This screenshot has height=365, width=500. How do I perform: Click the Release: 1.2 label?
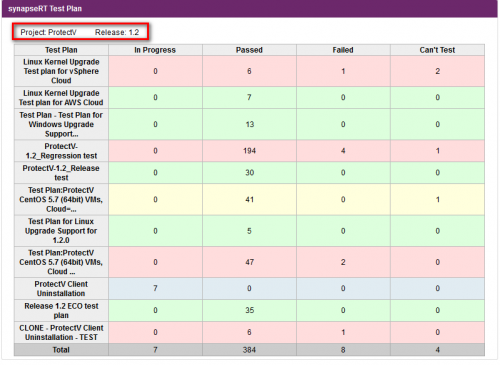pyautogui.click(x=117, y=32)
